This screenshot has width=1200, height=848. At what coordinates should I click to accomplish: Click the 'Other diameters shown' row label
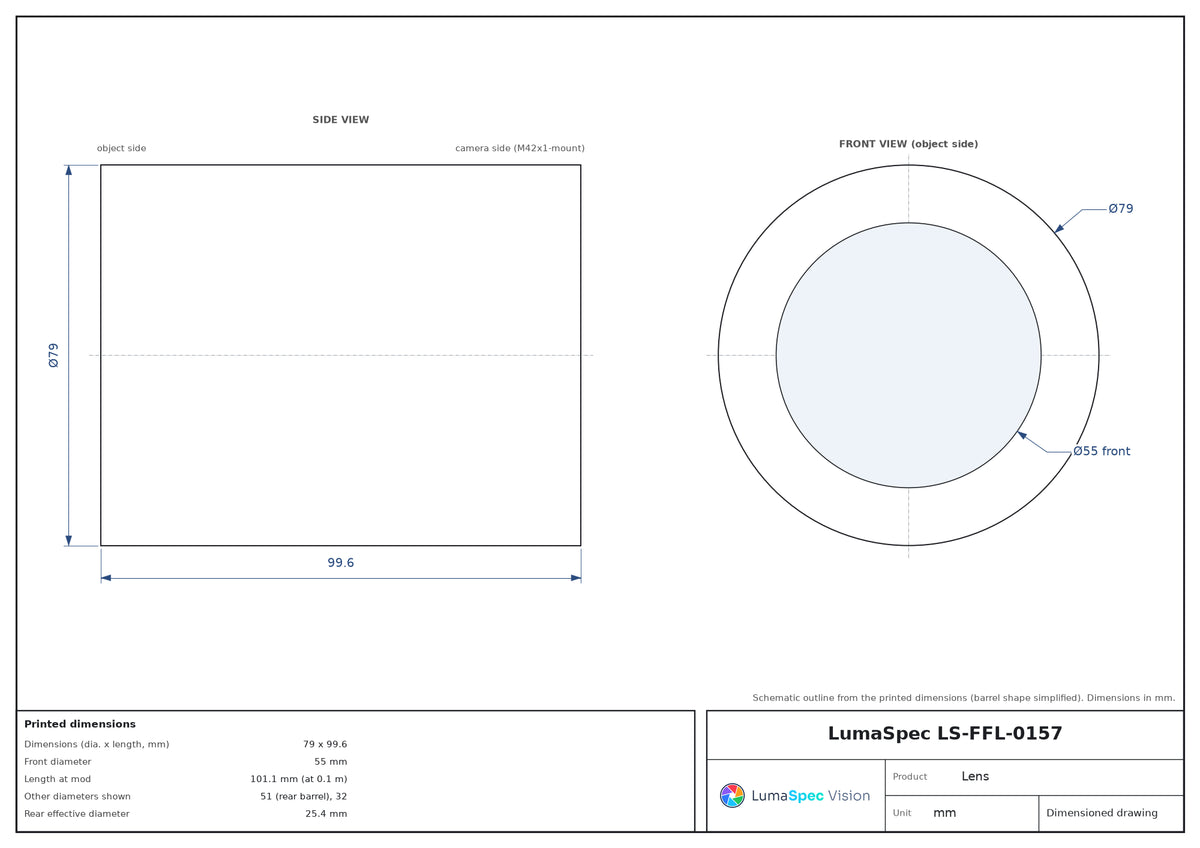click(77, 797)
